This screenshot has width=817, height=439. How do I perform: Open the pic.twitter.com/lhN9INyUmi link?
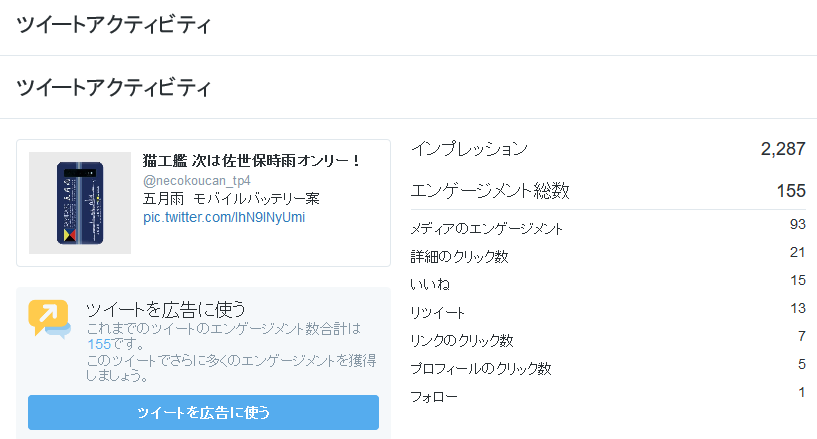click(224, 217)
